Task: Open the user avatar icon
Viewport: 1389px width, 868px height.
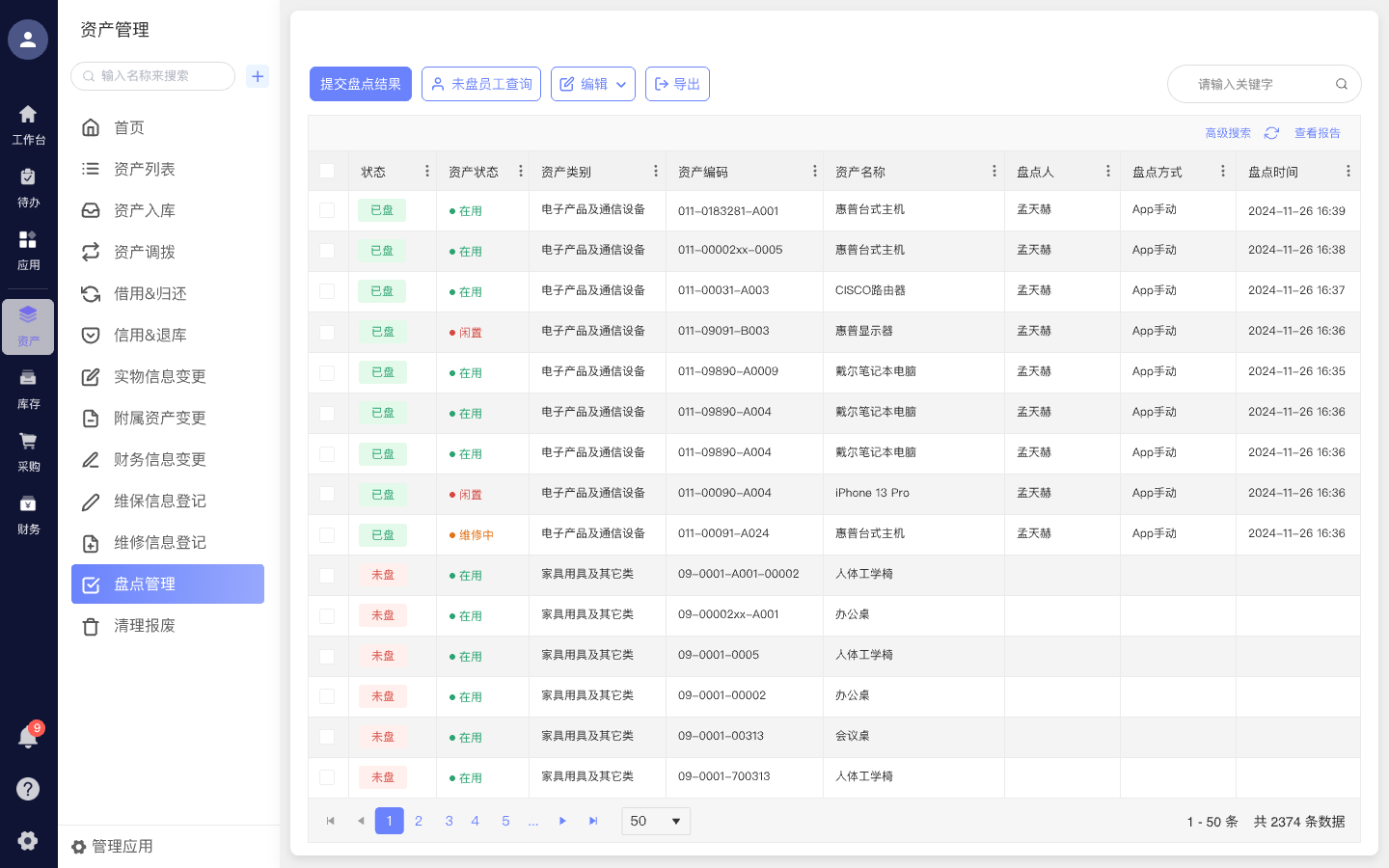Action: coord(28,40)
